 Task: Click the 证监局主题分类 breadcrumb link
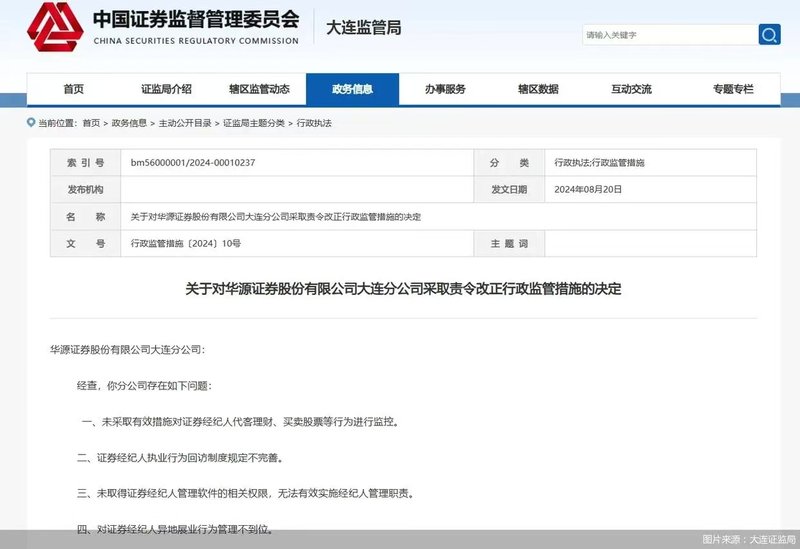click(254, 123)
